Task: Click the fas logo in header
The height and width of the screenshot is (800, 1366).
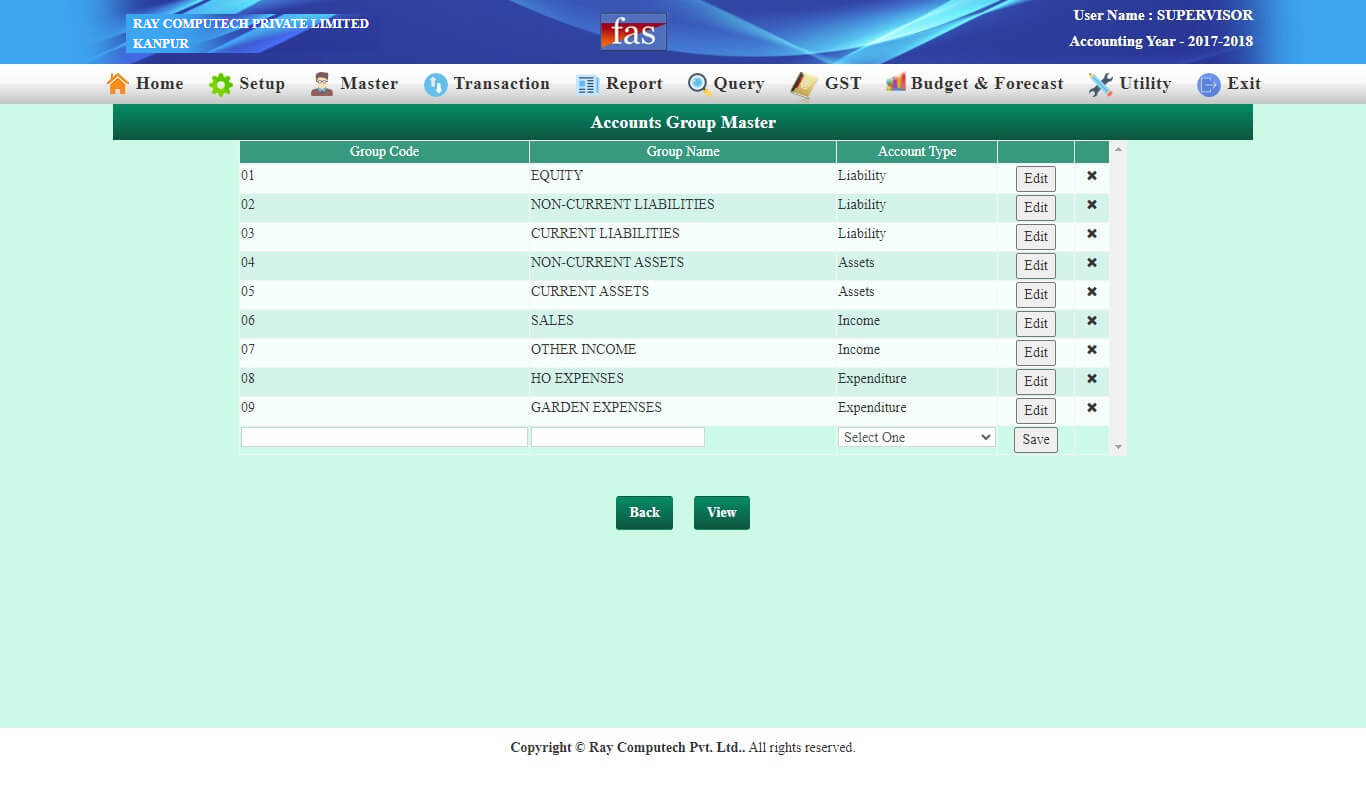Action: click(633, 32)
